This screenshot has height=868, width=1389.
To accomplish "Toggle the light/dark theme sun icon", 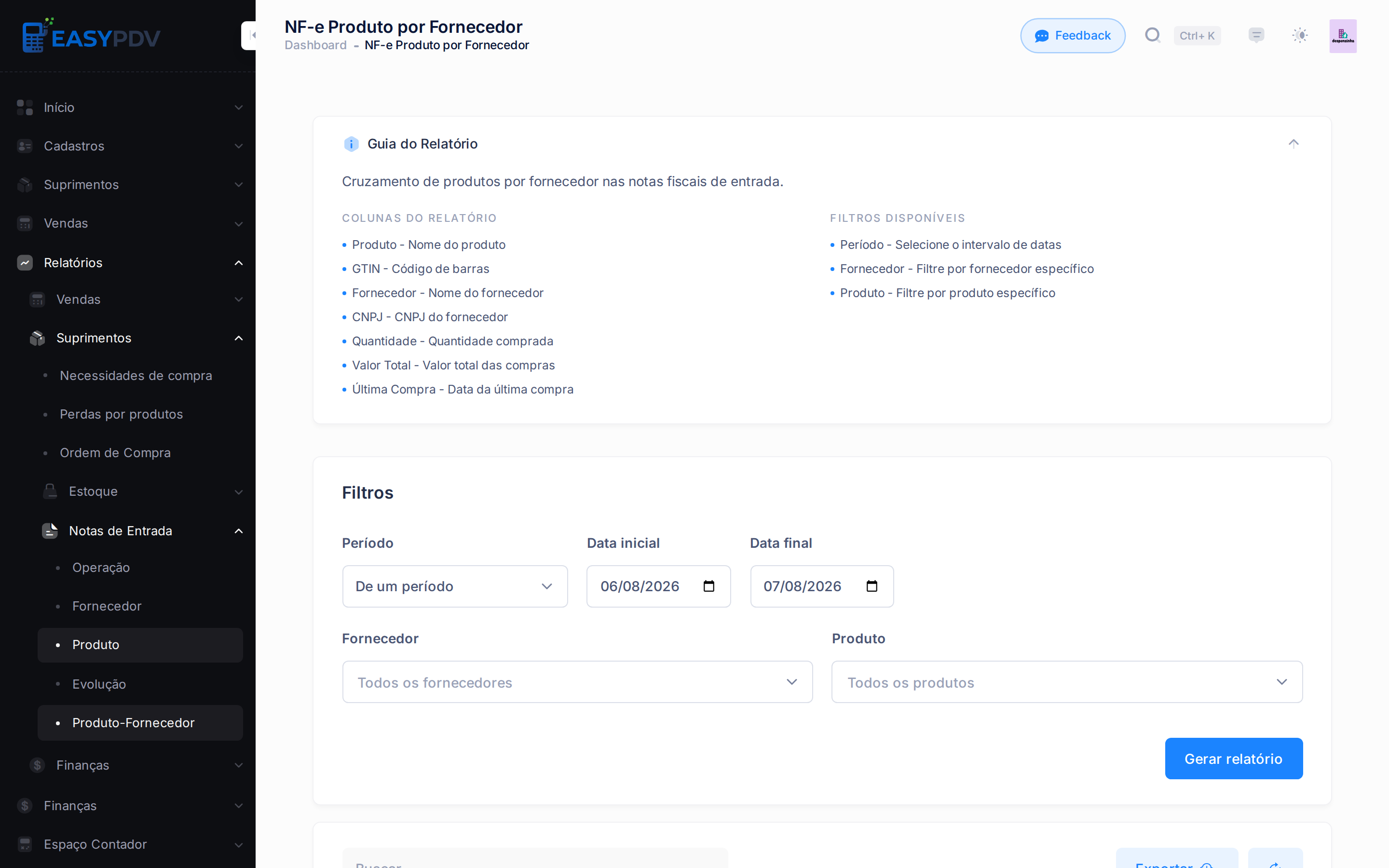I will pyautogui.click(x=1300, y=36).
